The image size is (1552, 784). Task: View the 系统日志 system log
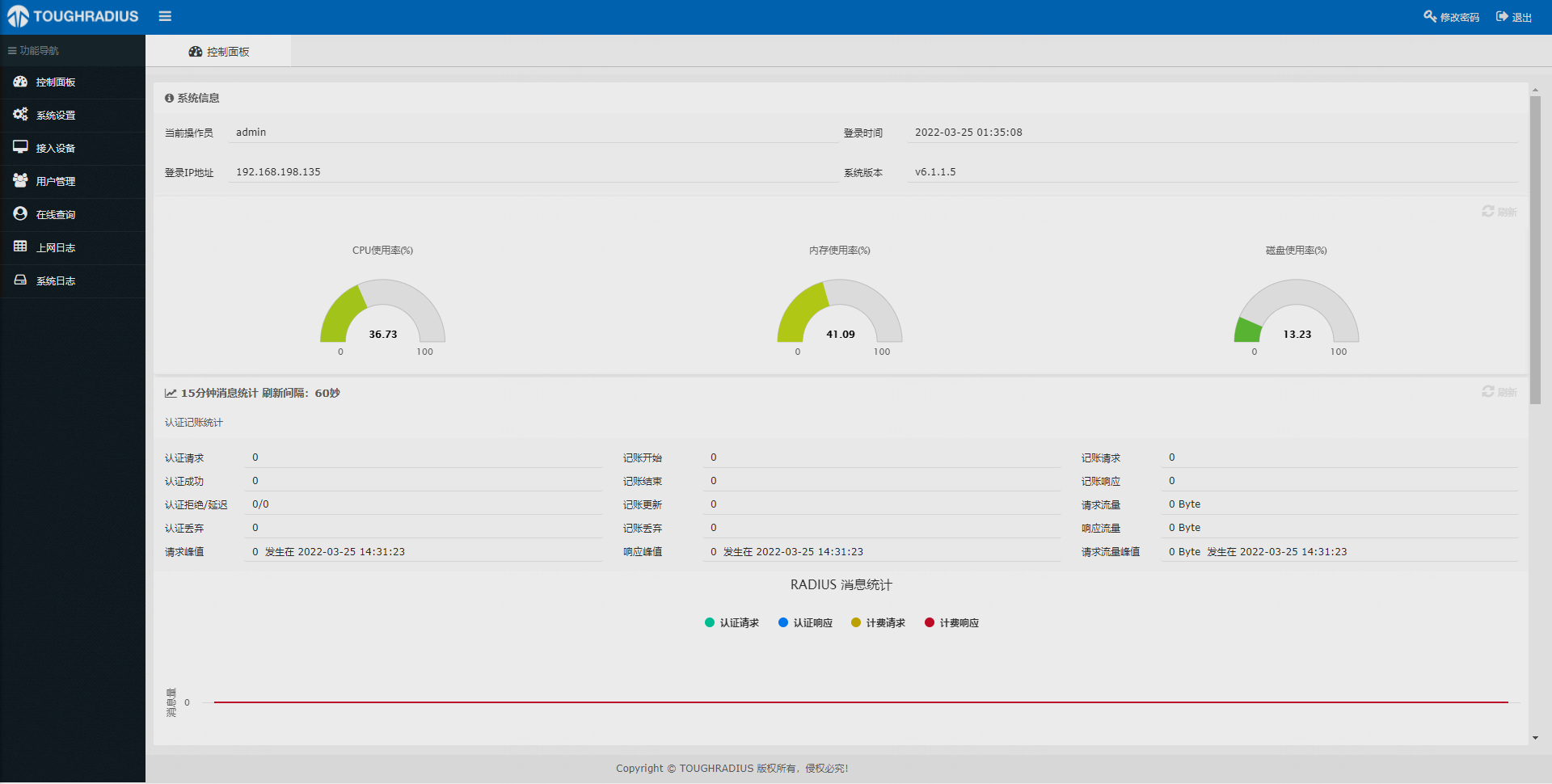pos(56,280)
